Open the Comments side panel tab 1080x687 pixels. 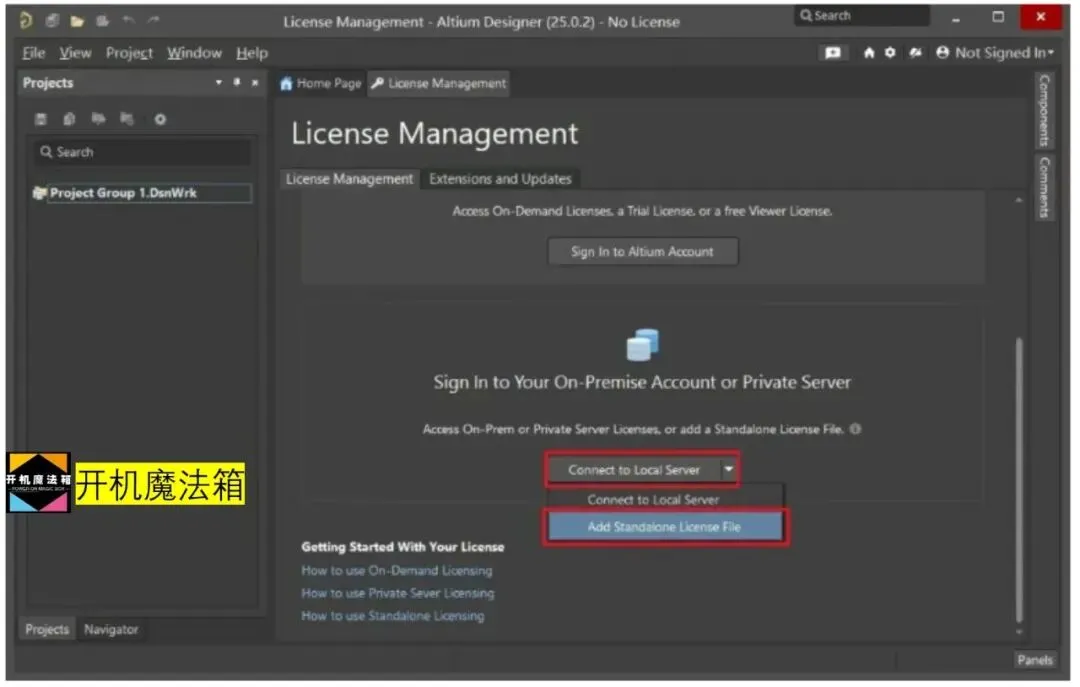pos(1045,187)
